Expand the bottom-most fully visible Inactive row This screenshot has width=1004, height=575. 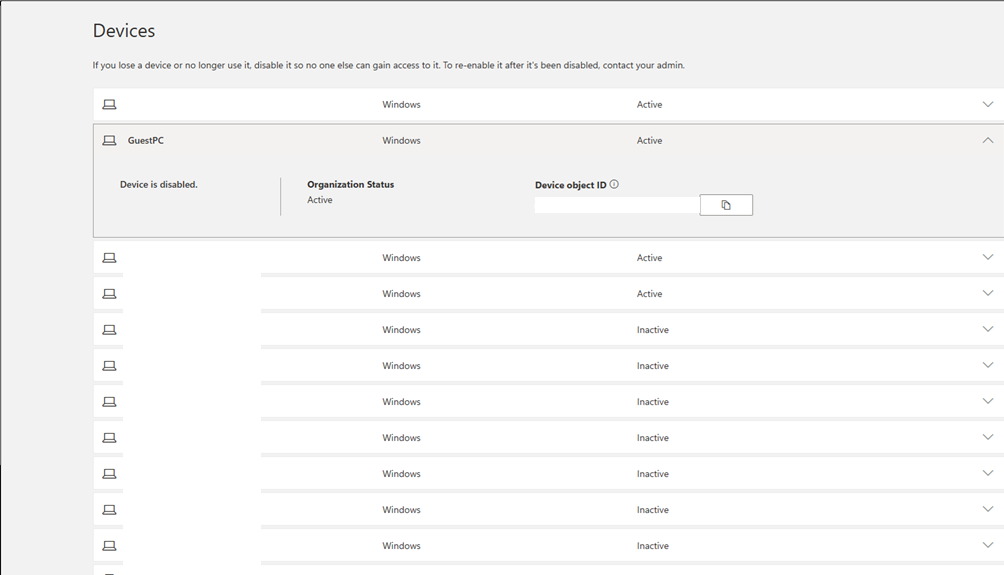coord(987,545)
